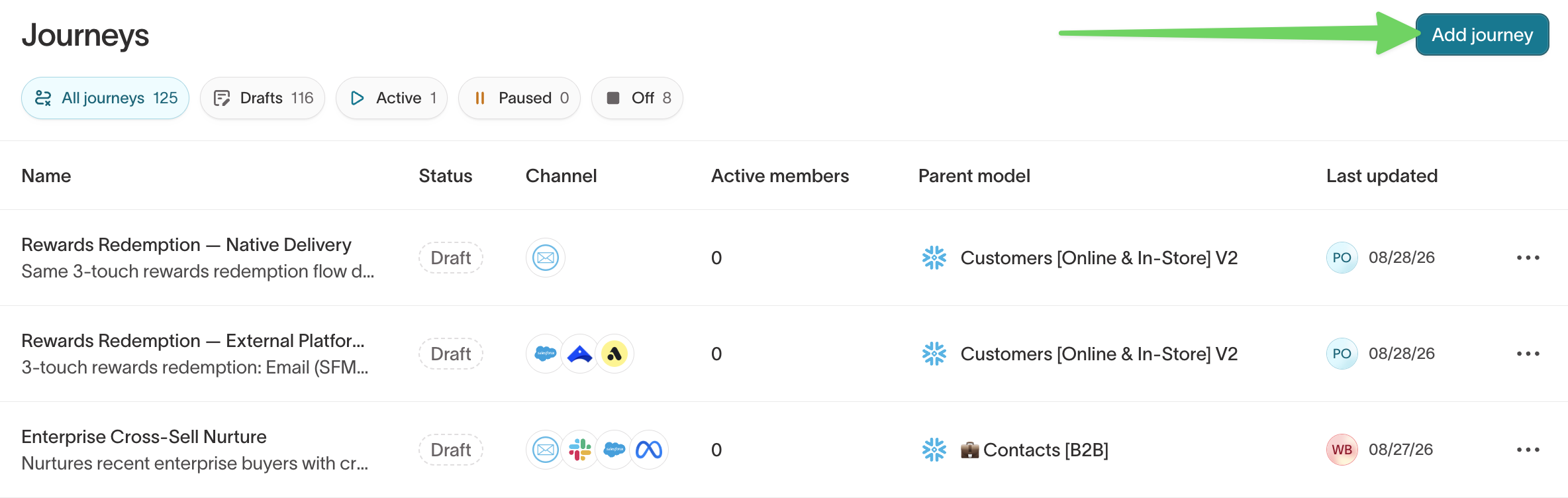
Task: Click Draft status badge for Native Delivery
Action: [451, 258]
